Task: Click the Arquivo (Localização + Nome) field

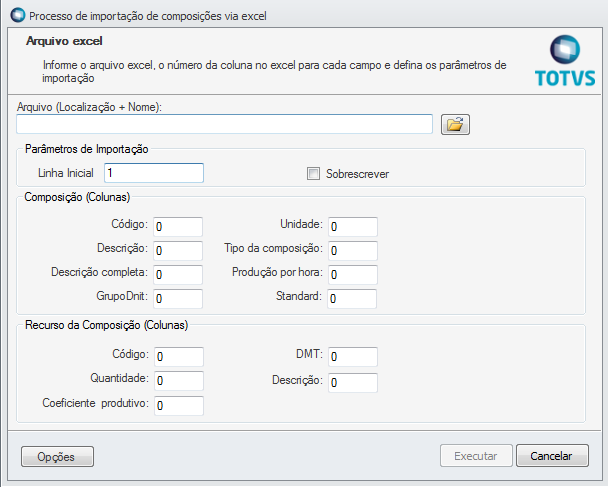Action: pyautogui.click(x=225, y=124)
